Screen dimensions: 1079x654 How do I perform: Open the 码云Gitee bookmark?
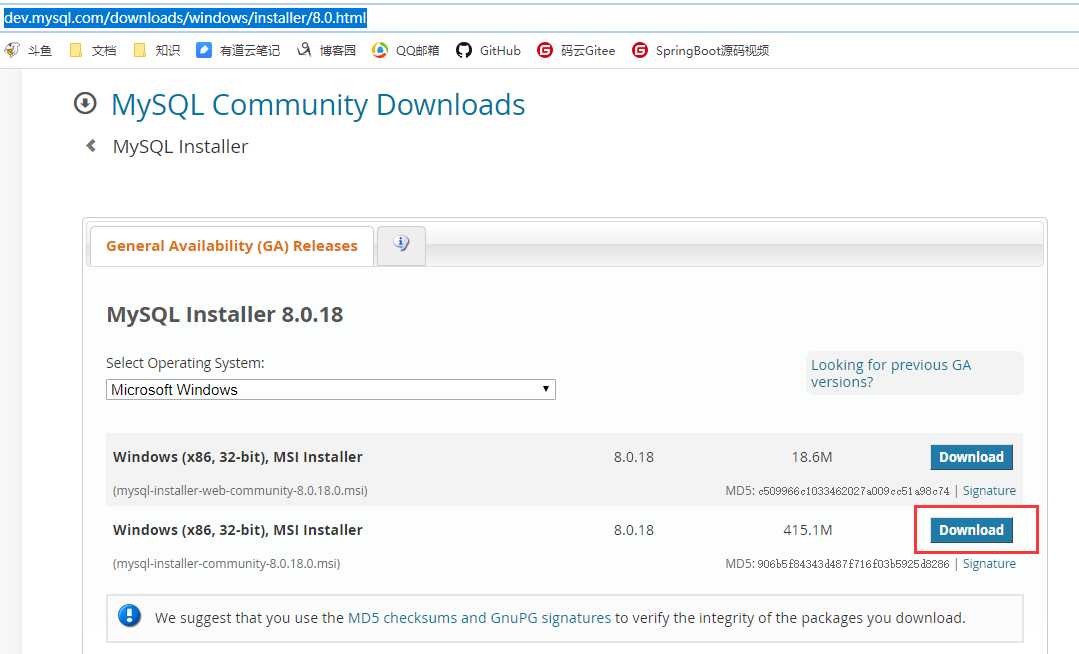click(576, 50)
